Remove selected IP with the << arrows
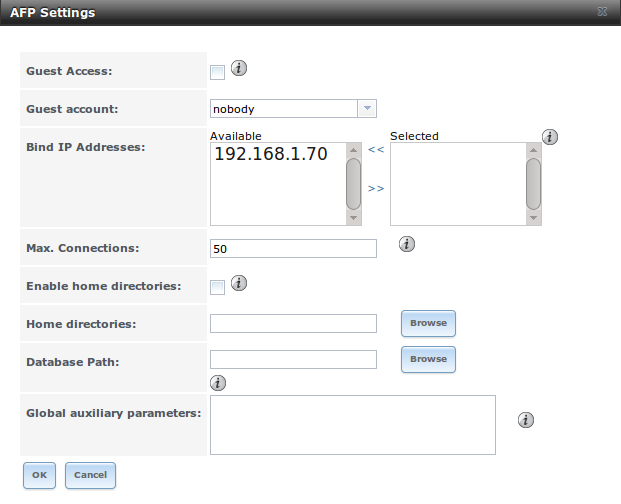Viewport: 621px width, 504px height. (376, 149)
